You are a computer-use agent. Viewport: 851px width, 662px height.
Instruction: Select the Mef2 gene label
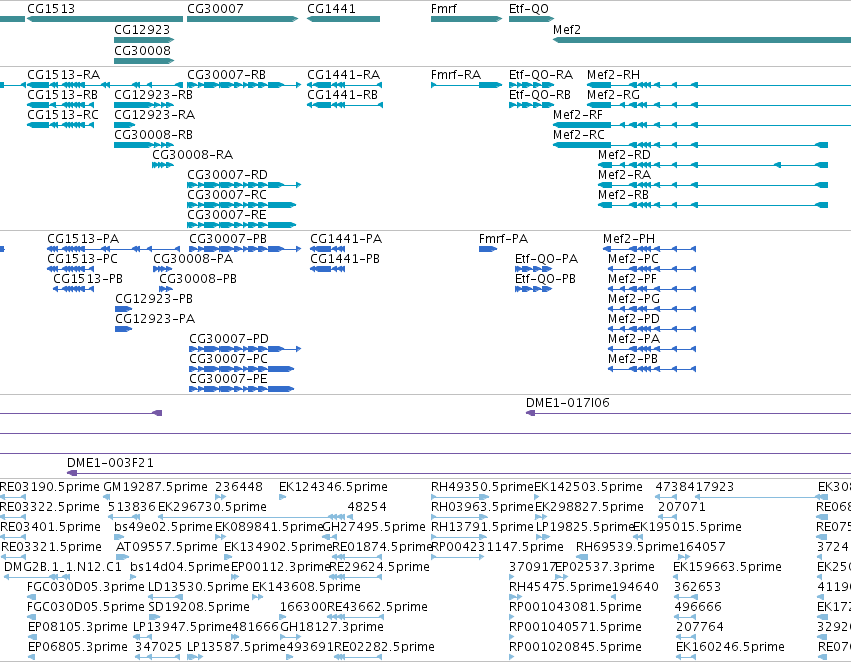[x=567, y=29]
